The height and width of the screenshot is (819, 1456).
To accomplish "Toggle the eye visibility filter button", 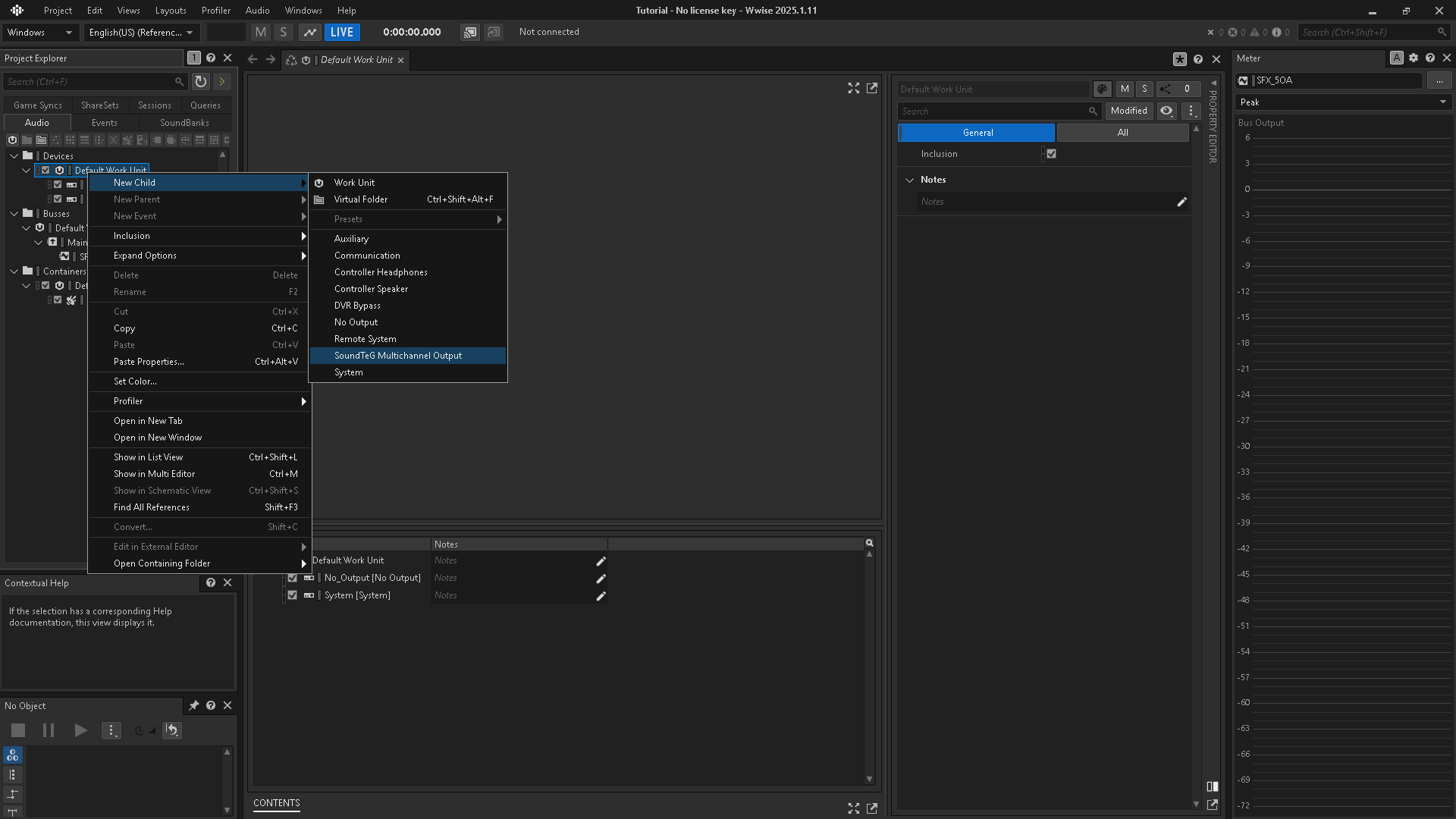I will (x=1166, y=111).
